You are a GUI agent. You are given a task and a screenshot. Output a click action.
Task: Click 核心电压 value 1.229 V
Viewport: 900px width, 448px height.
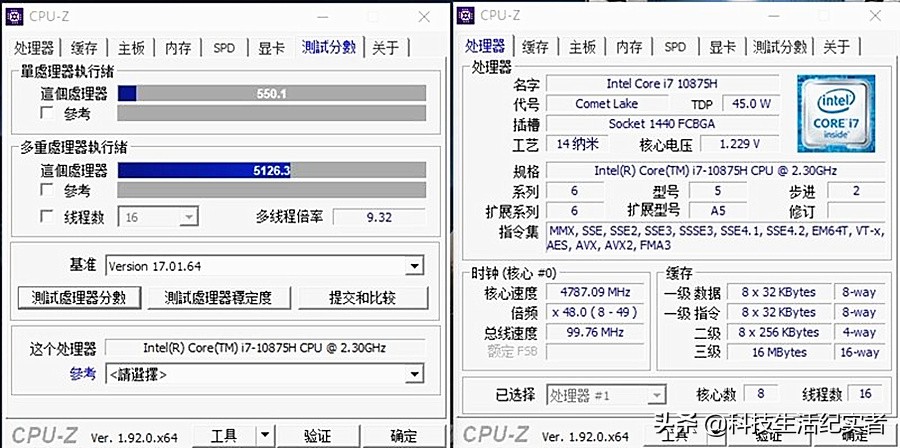pos(739,143)
